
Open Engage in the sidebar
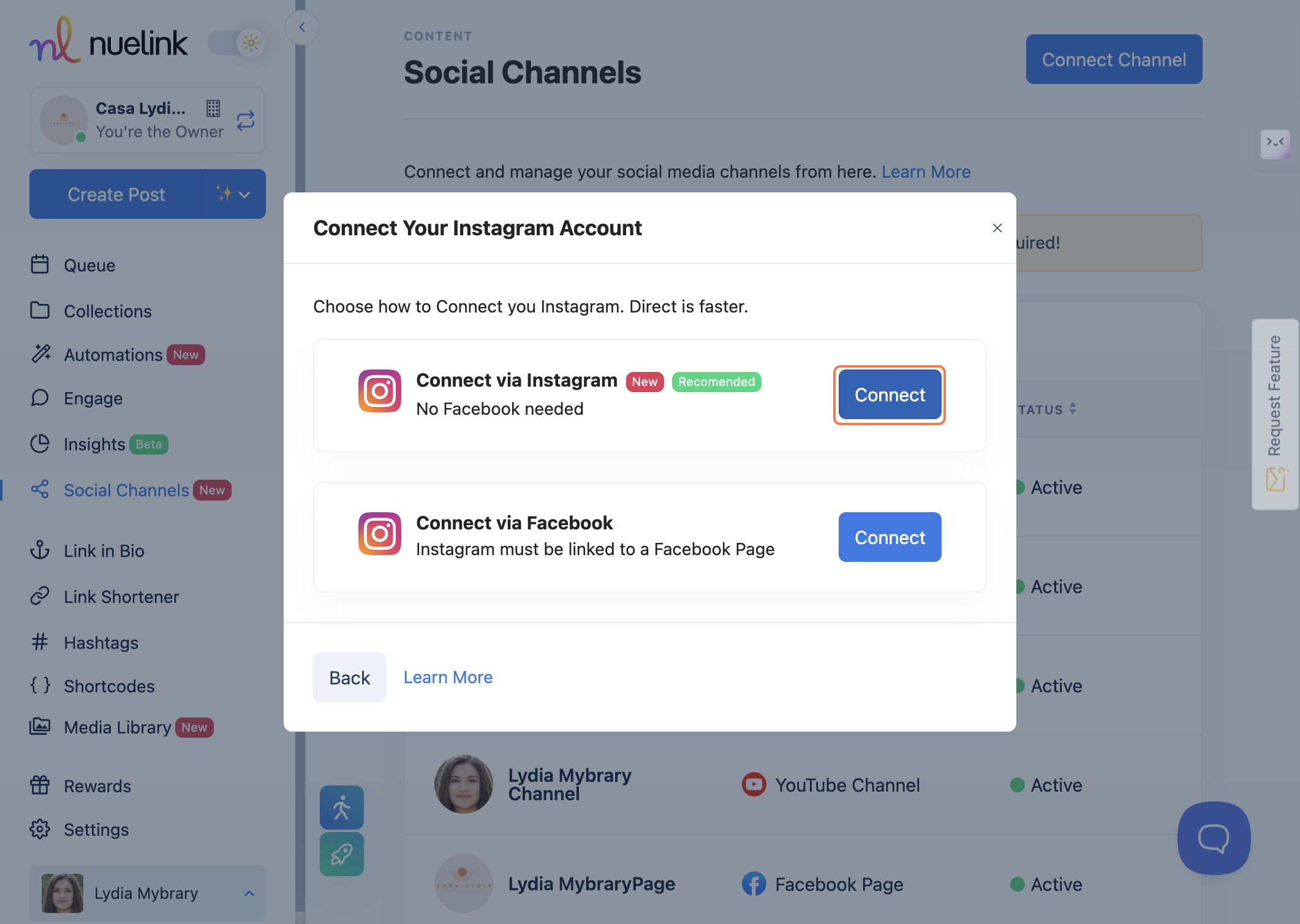pyautogui.click(x=93, y=398)
